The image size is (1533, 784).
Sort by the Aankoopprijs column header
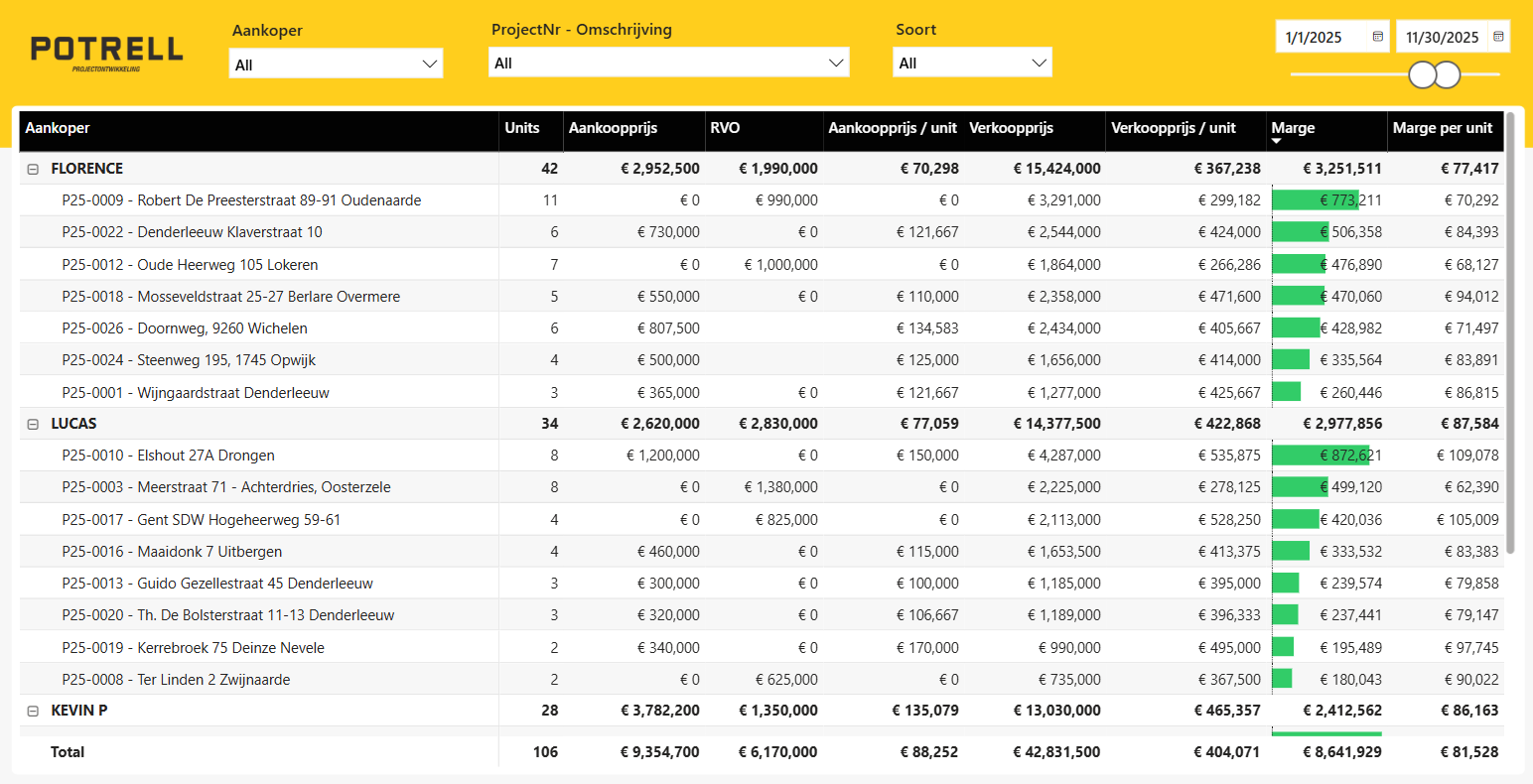[x=613, y=128]
